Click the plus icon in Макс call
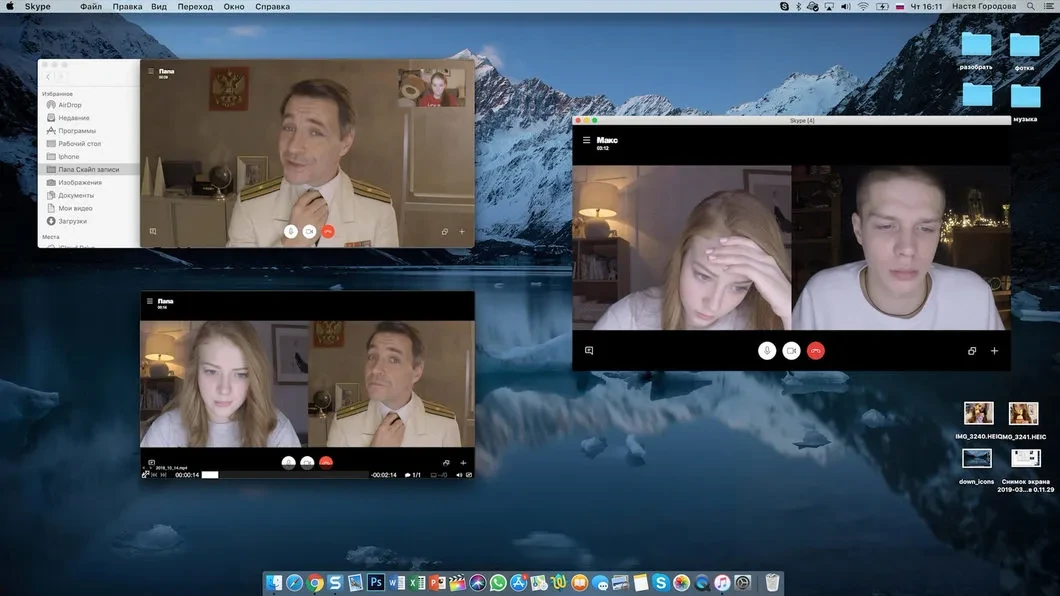Screen dimensions: 1060x596 click(994, 351)
